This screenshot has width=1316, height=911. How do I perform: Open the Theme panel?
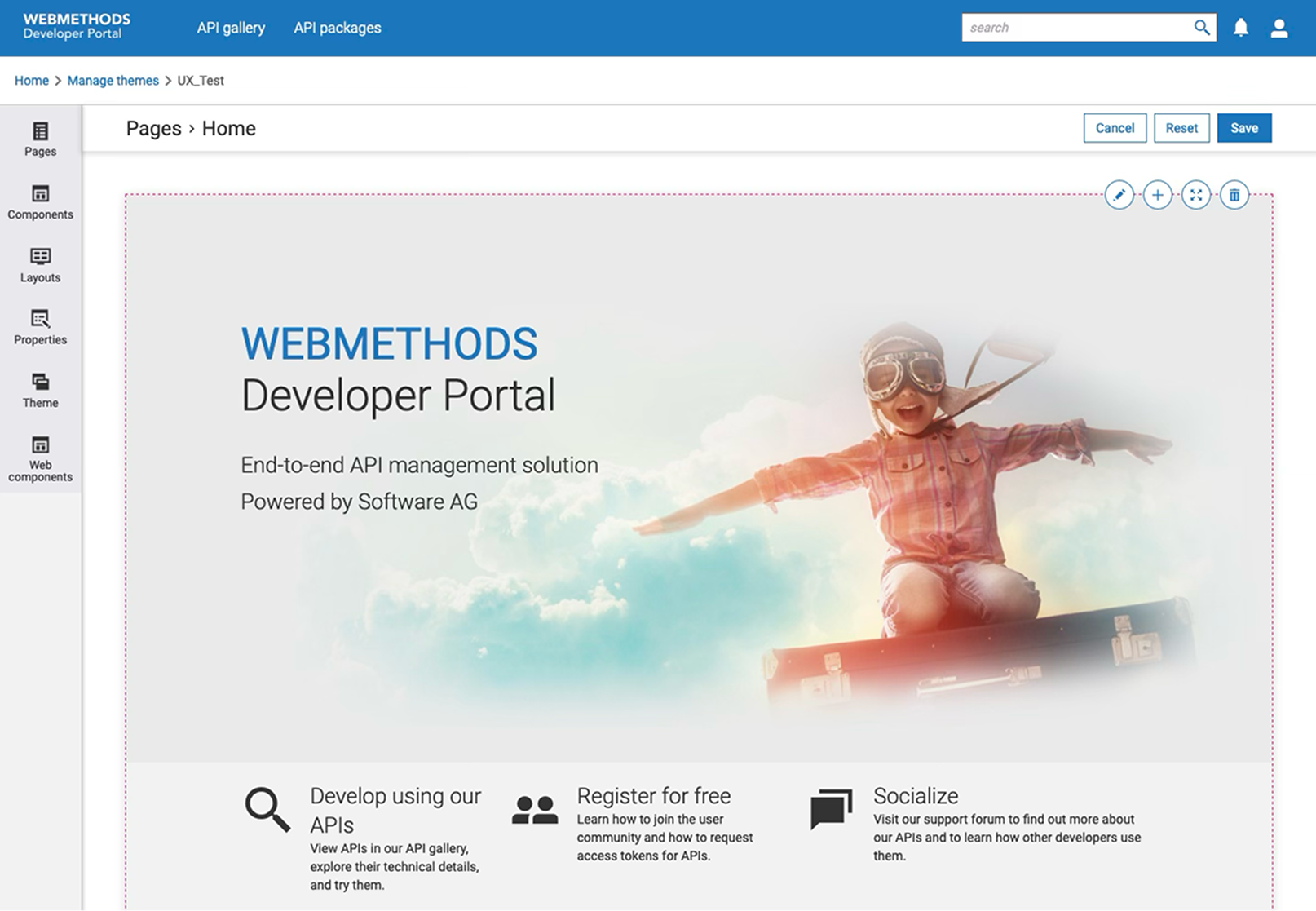[40, 391]
